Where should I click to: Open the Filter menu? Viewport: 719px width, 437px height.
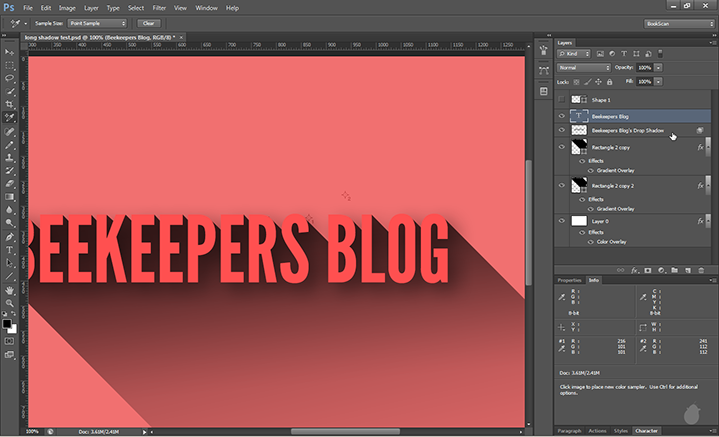[x=159, y=7]
